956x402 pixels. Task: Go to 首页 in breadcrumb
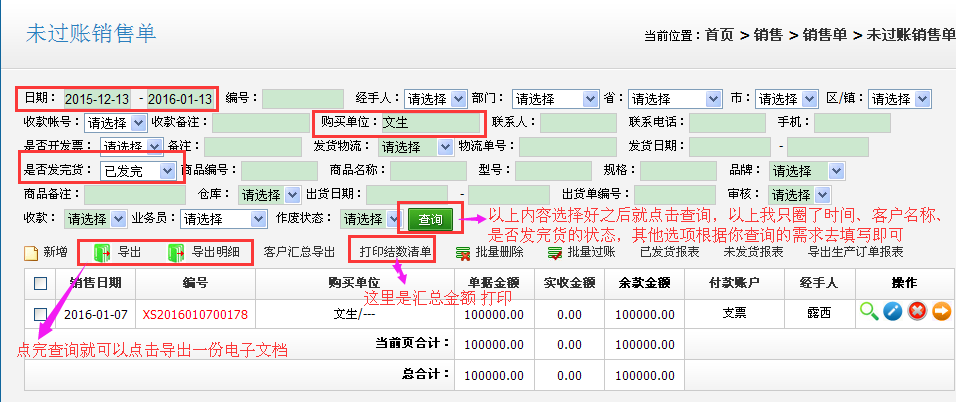click(x=718, y=35)
